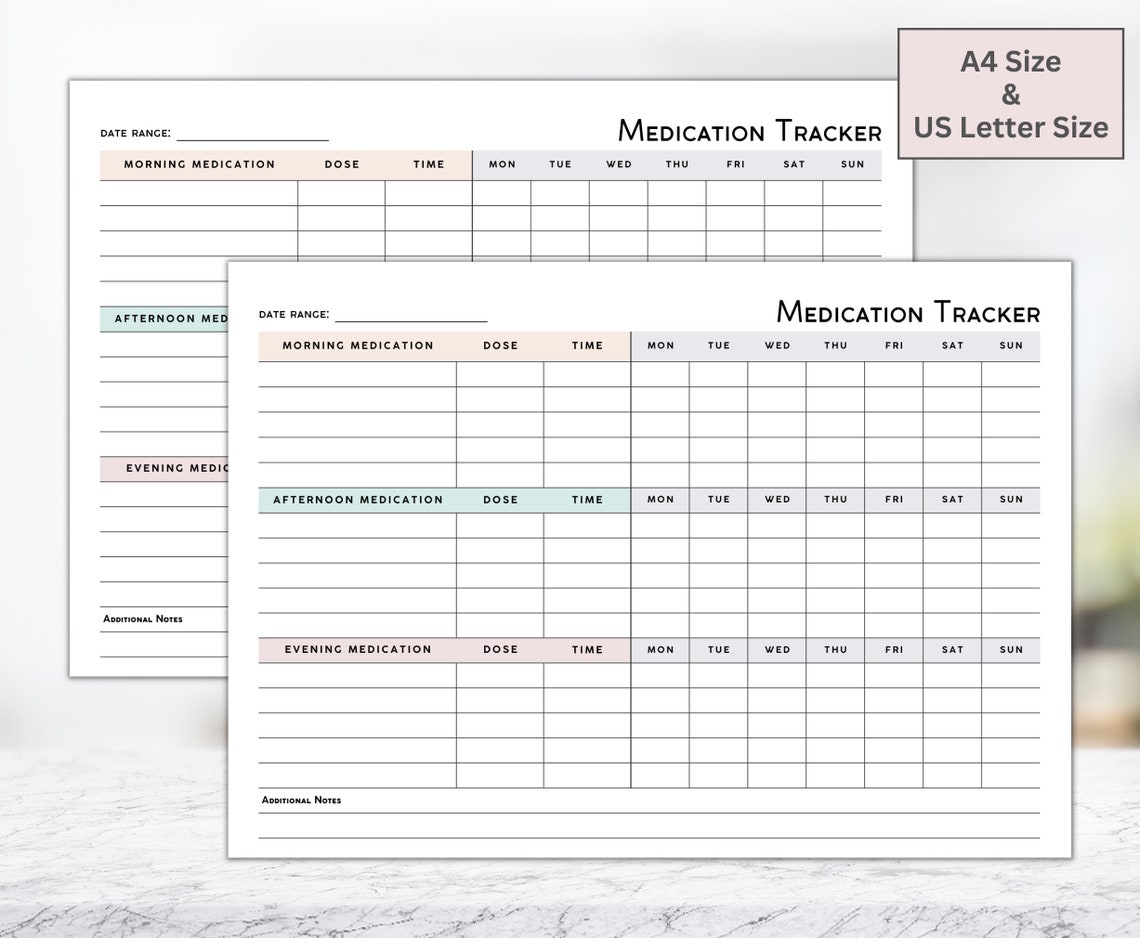
Task: Click the SAT column header in evening section
Action: point(952,649)
